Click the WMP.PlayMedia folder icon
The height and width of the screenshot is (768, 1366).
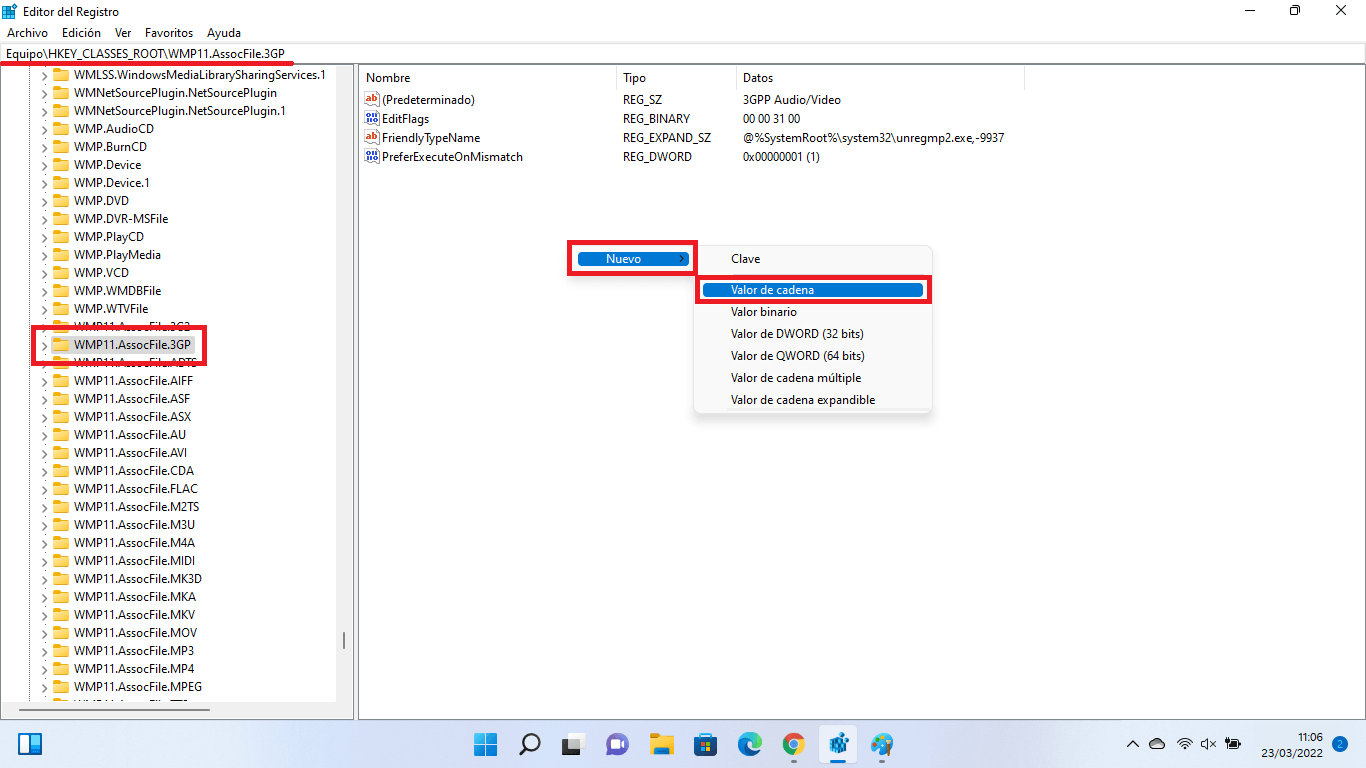pos(61,255)
